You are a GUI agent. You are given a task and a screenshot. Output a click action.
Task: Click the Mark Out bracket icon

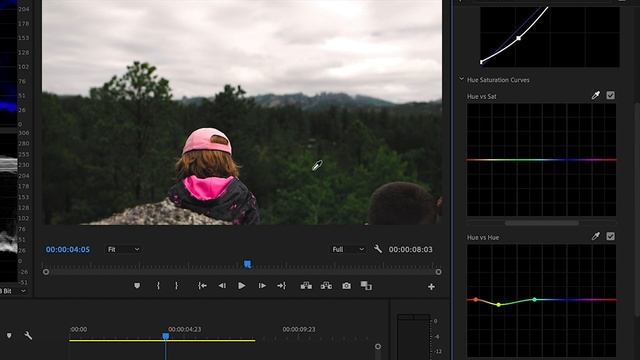[x=176, y=286]
